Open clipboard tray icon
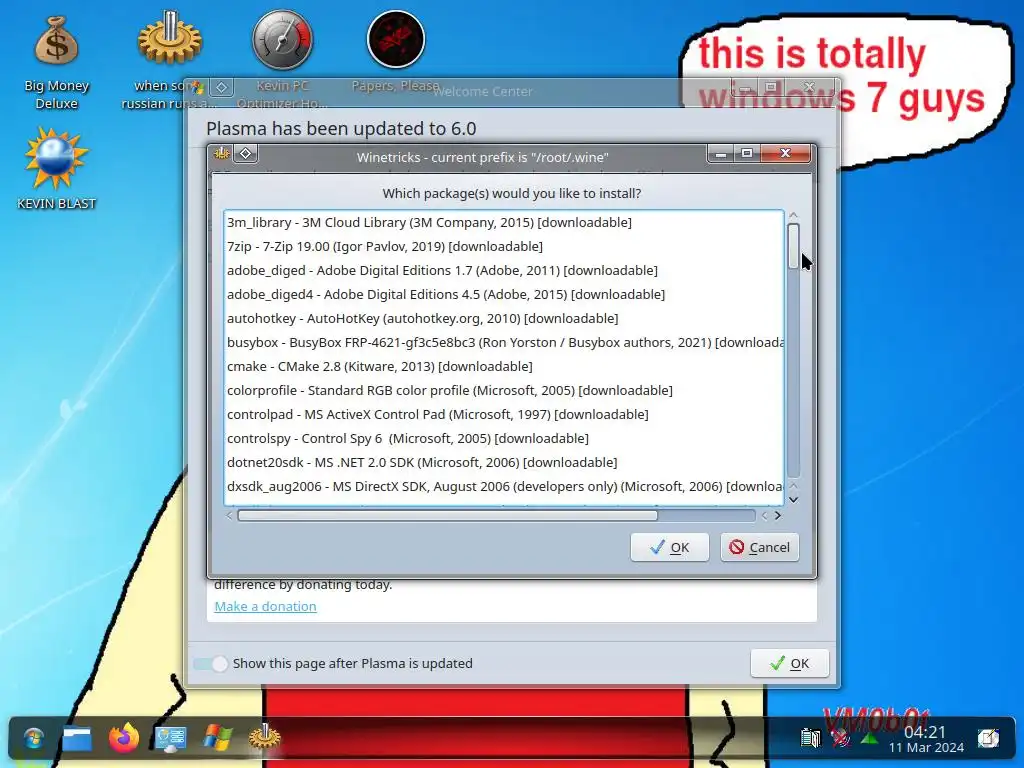 (x=810, y=738)
